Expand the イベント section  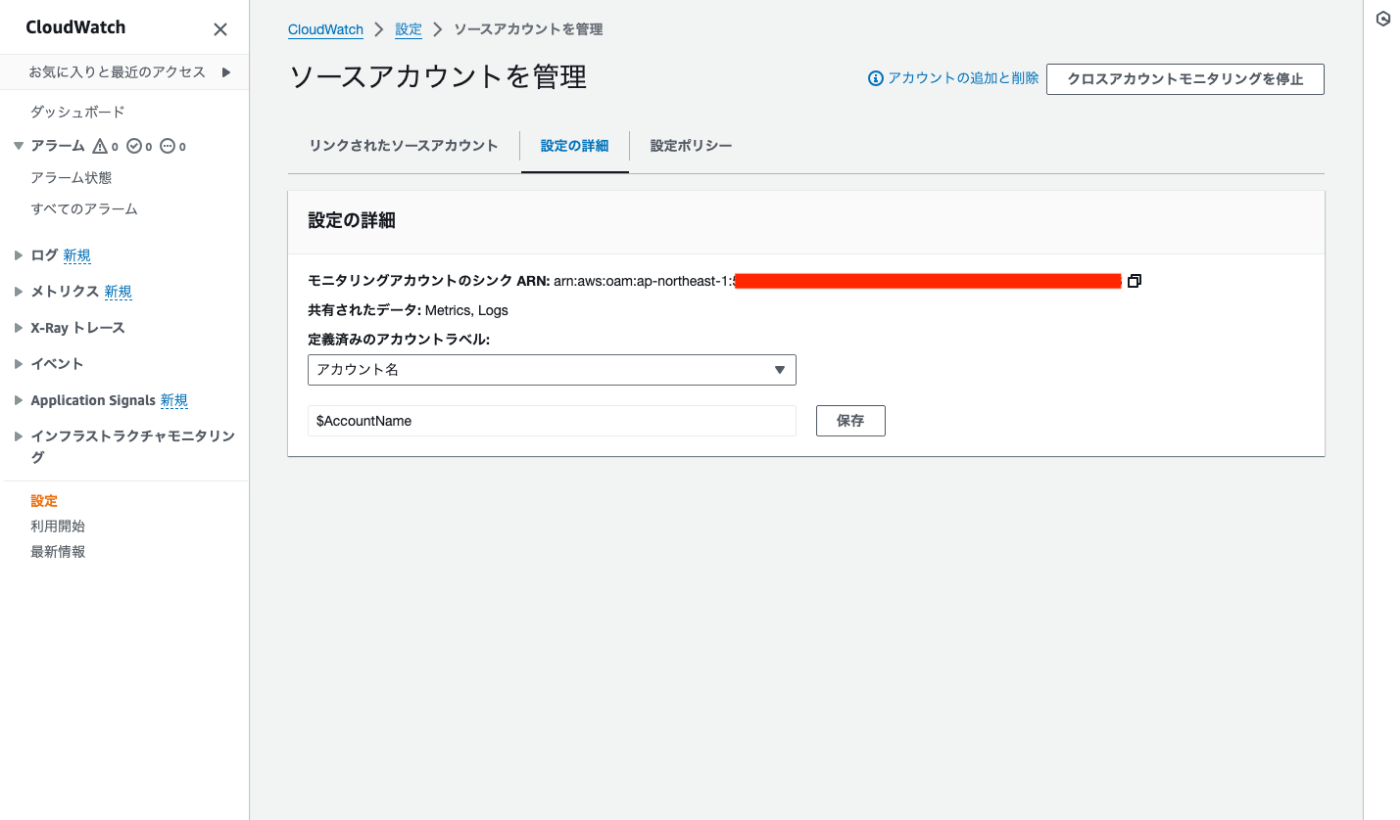coord(18,363)
